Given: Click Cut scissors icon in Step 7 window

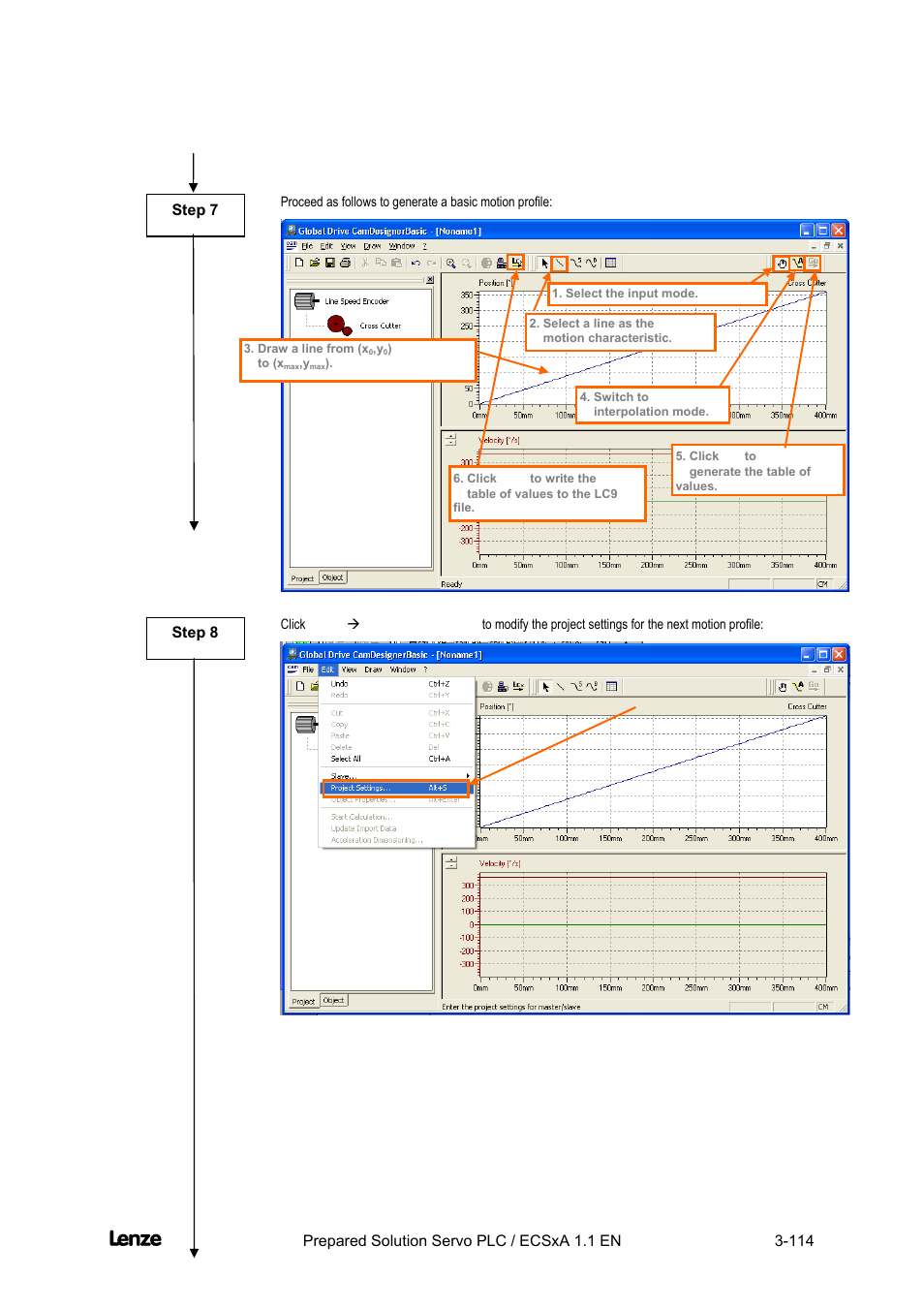Looking at the screenshot, I should tap(365, 263).
